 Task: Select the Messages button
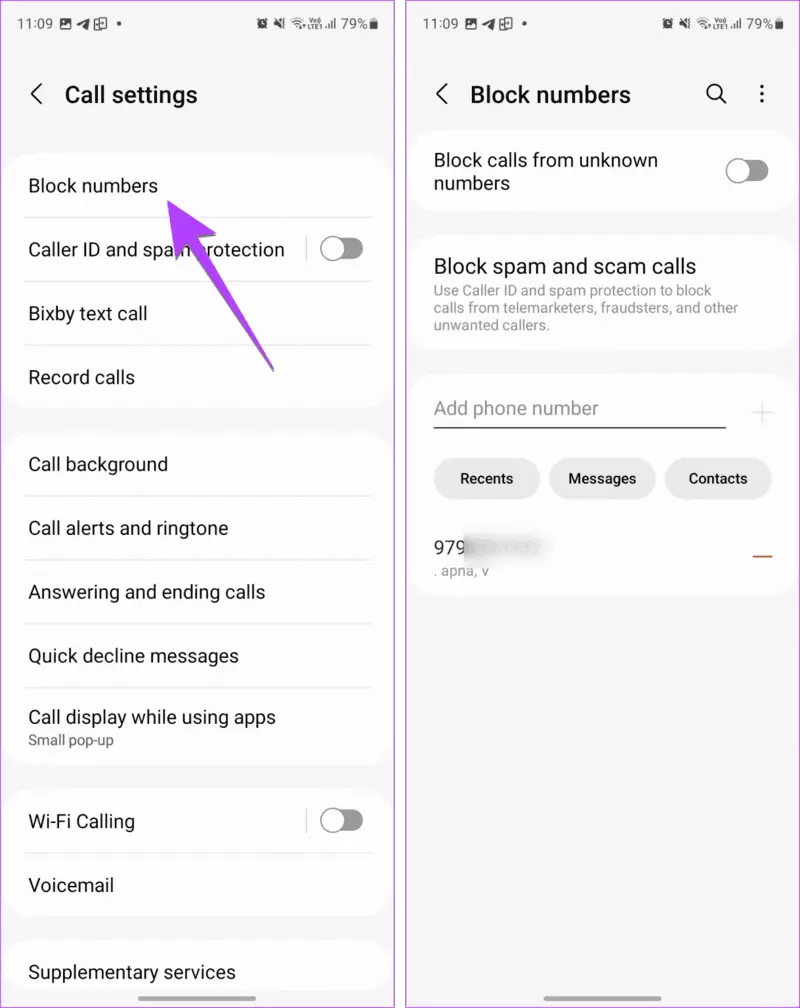coord(602,478)
